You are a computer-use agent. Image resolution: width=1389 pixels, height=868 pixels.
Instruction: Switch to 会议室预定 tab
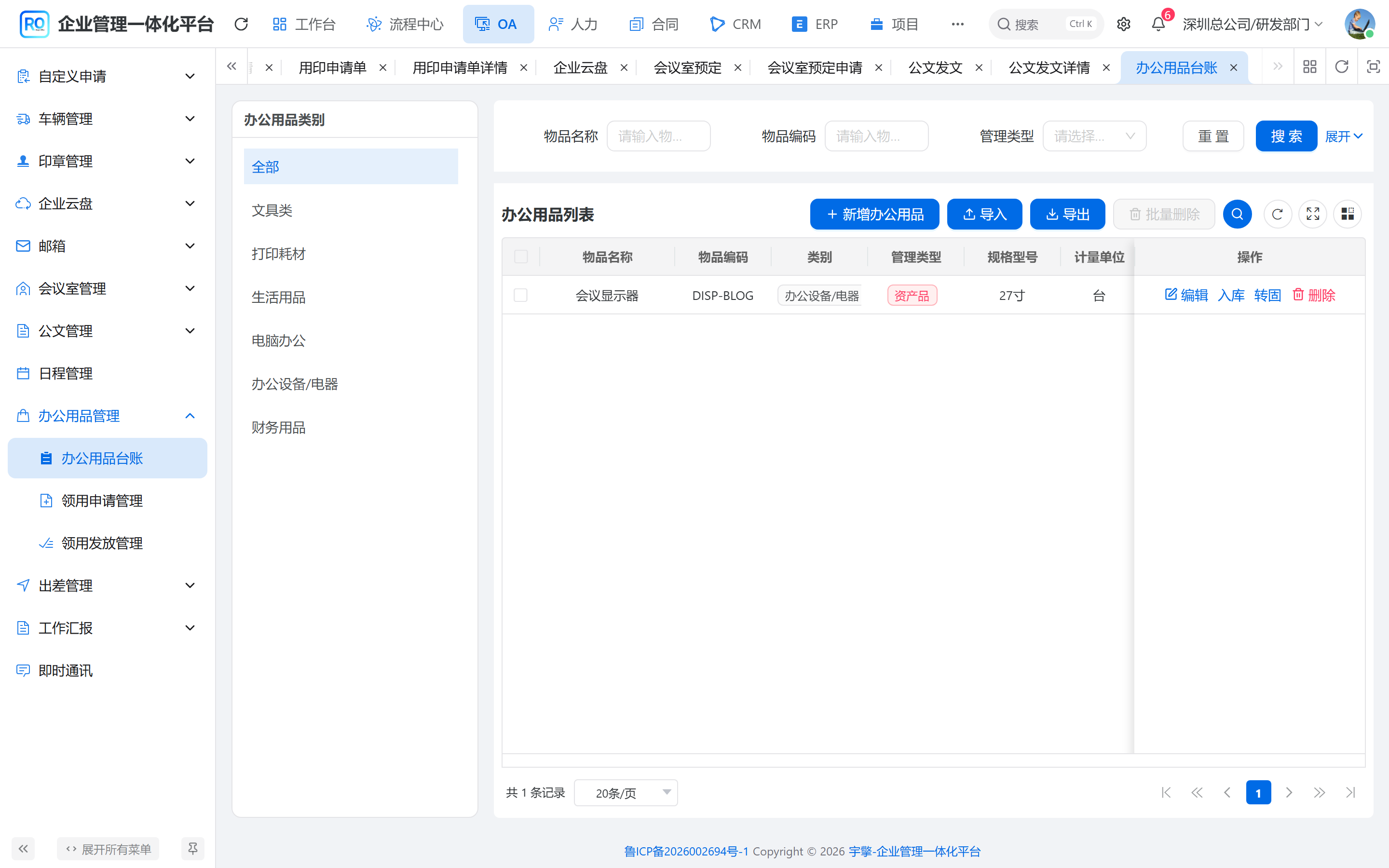click(687, 68)
